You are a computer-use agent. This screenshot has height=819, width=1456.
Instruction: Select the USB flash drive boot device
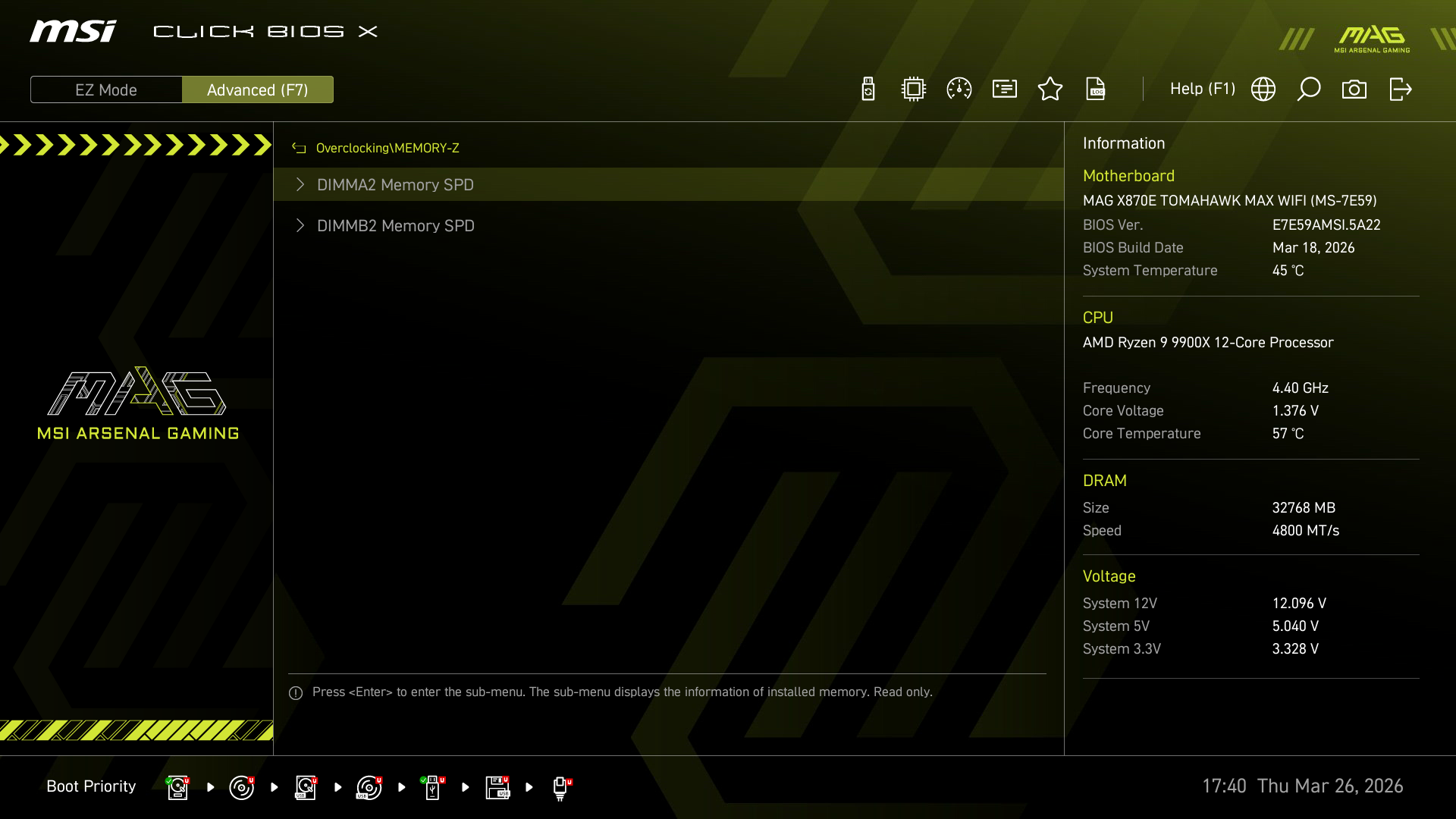click(432, 786)
